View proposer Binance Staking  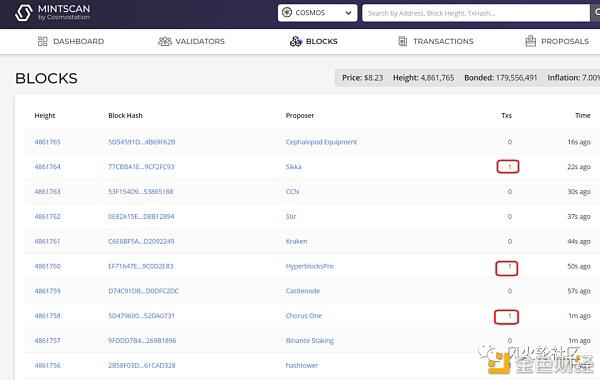pos(310,341)
